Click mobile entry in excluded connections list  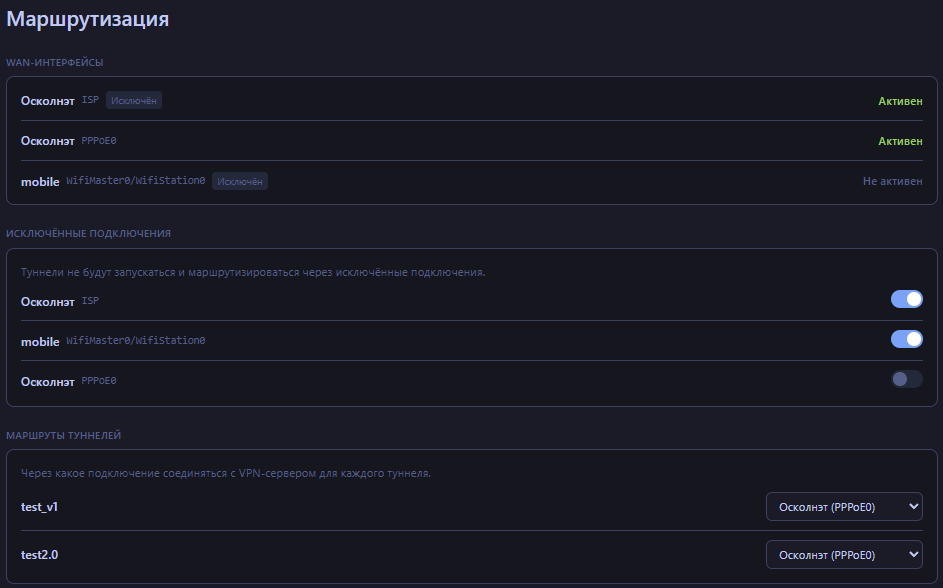tap(41, 341)
